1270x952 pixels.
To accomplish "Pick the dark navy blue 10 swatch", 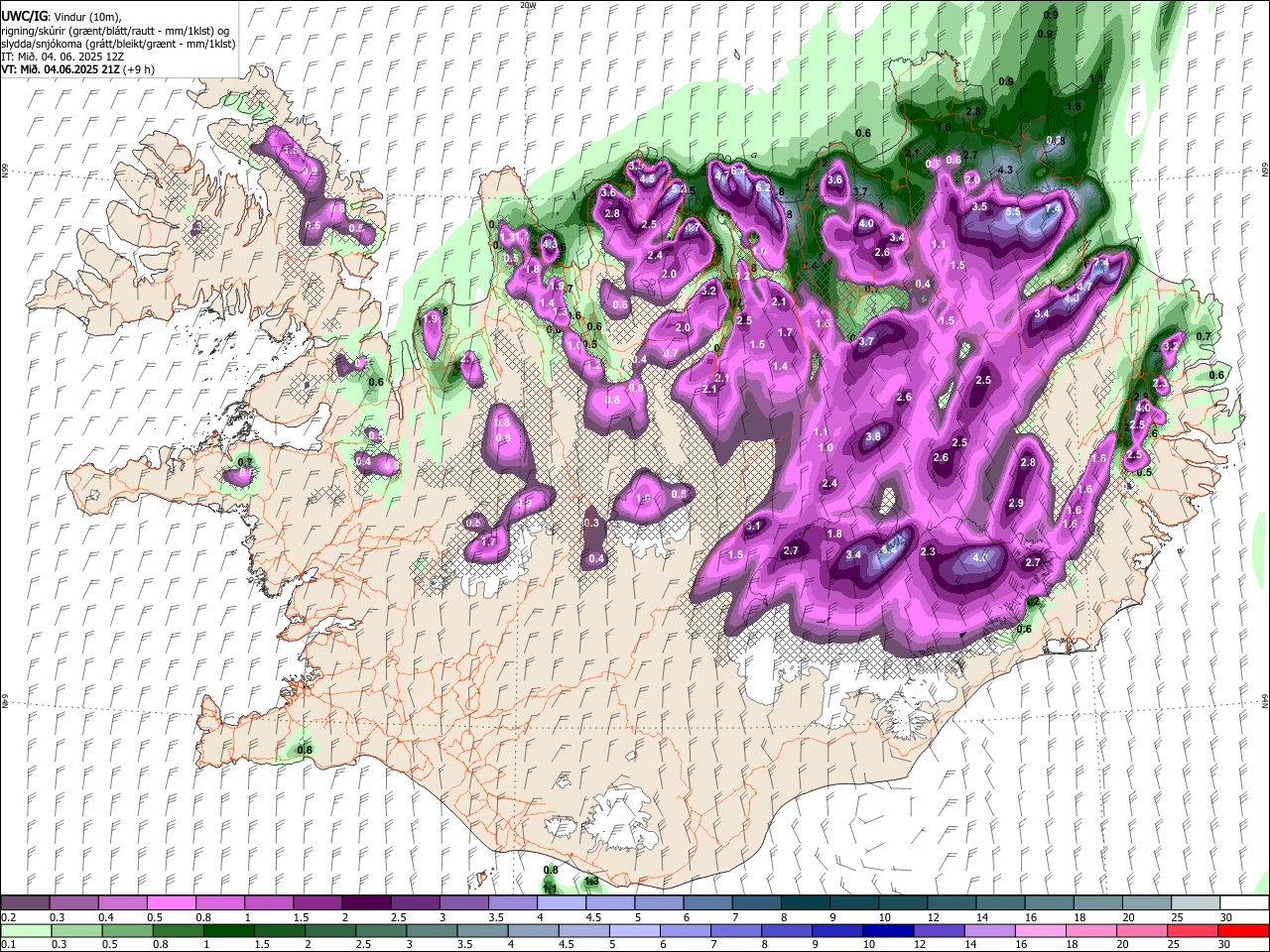I will pyautogui.click(x=886, y=931).
